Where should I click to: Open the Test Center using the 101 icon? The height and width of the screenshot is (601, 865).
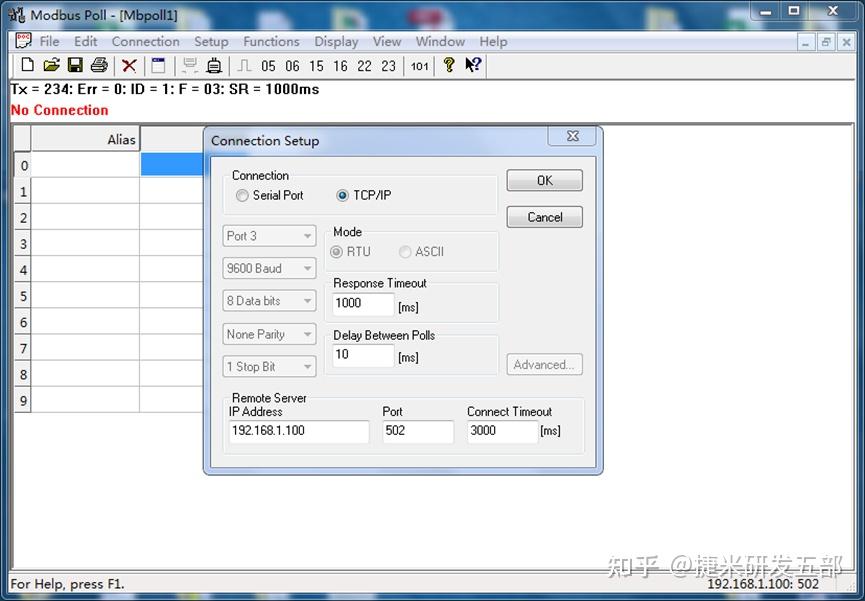pos(419,65)
